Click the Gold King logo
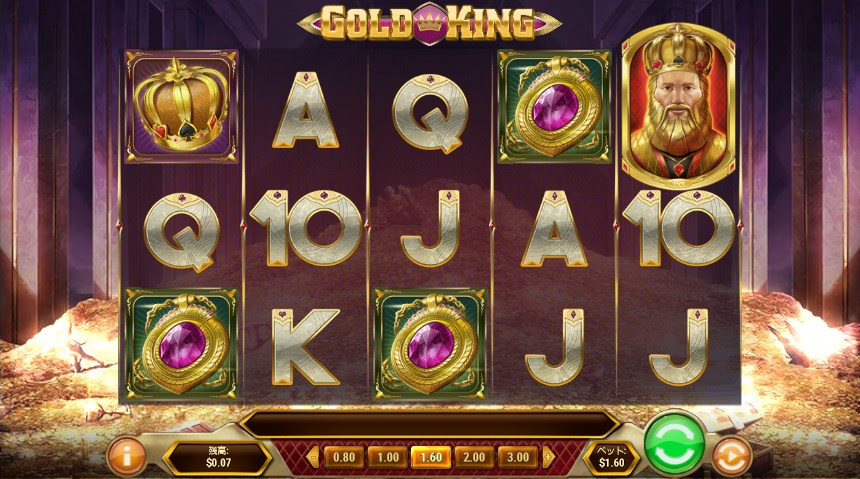Screen dimensions: 860x479 click(429, 22)
